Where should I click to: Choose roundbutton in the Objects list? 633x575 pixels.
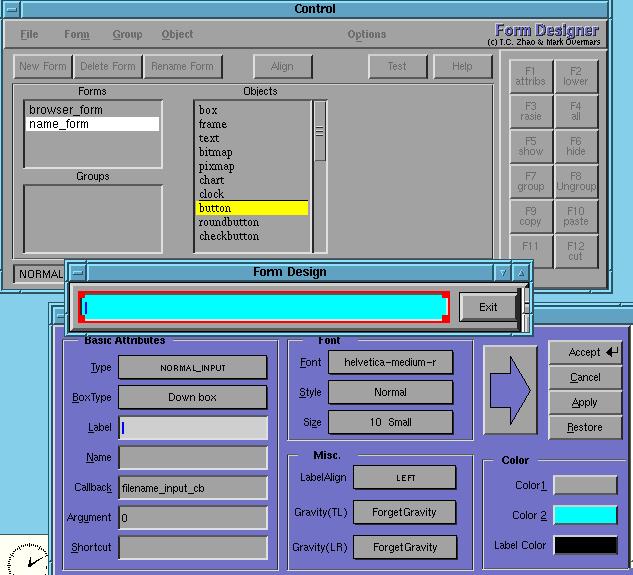pyautogui.click(x=228, y=222)
